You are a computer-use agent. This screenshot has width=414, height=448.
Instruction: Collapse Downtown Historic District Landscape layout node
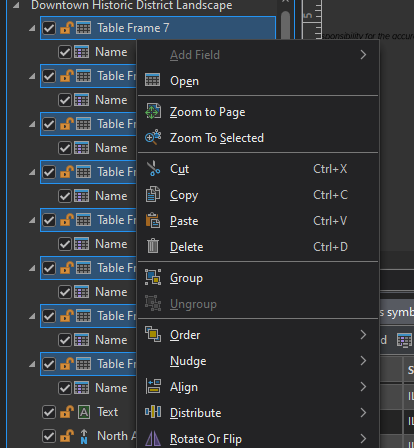click(x=16, y=5)
